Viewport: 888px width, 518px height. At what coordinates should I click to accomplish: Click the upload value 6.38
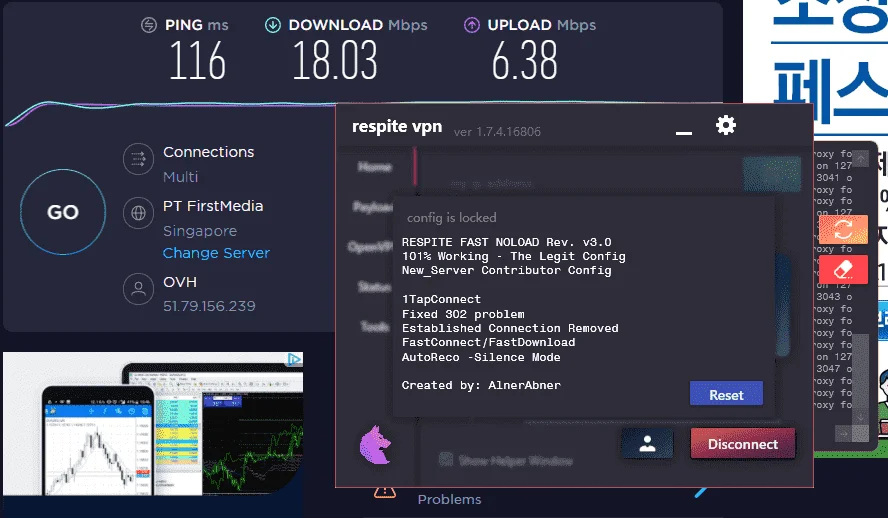(x=524, y=61)
